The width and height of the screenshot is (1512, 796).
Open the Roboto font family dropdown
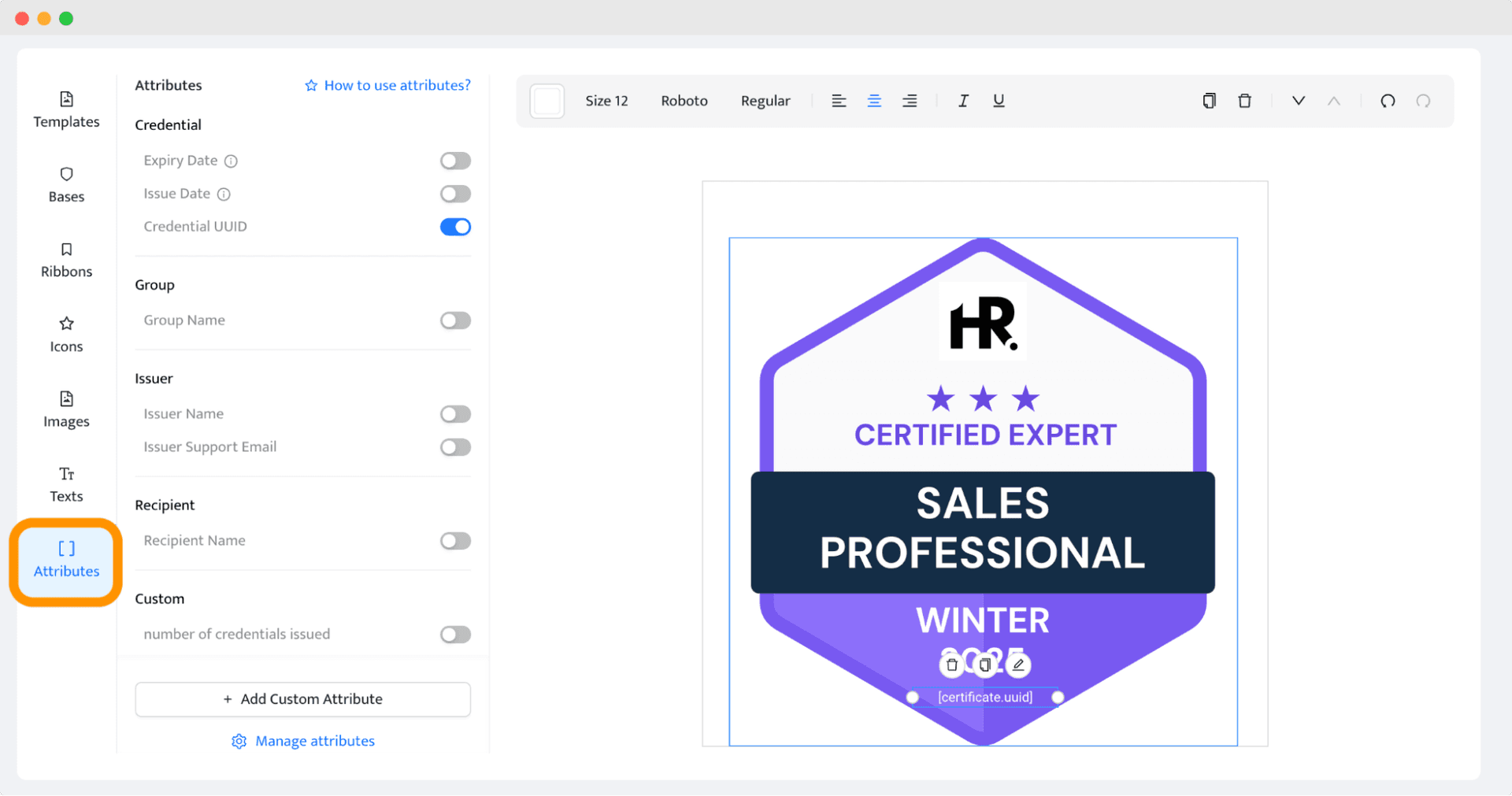pos(684,101)
